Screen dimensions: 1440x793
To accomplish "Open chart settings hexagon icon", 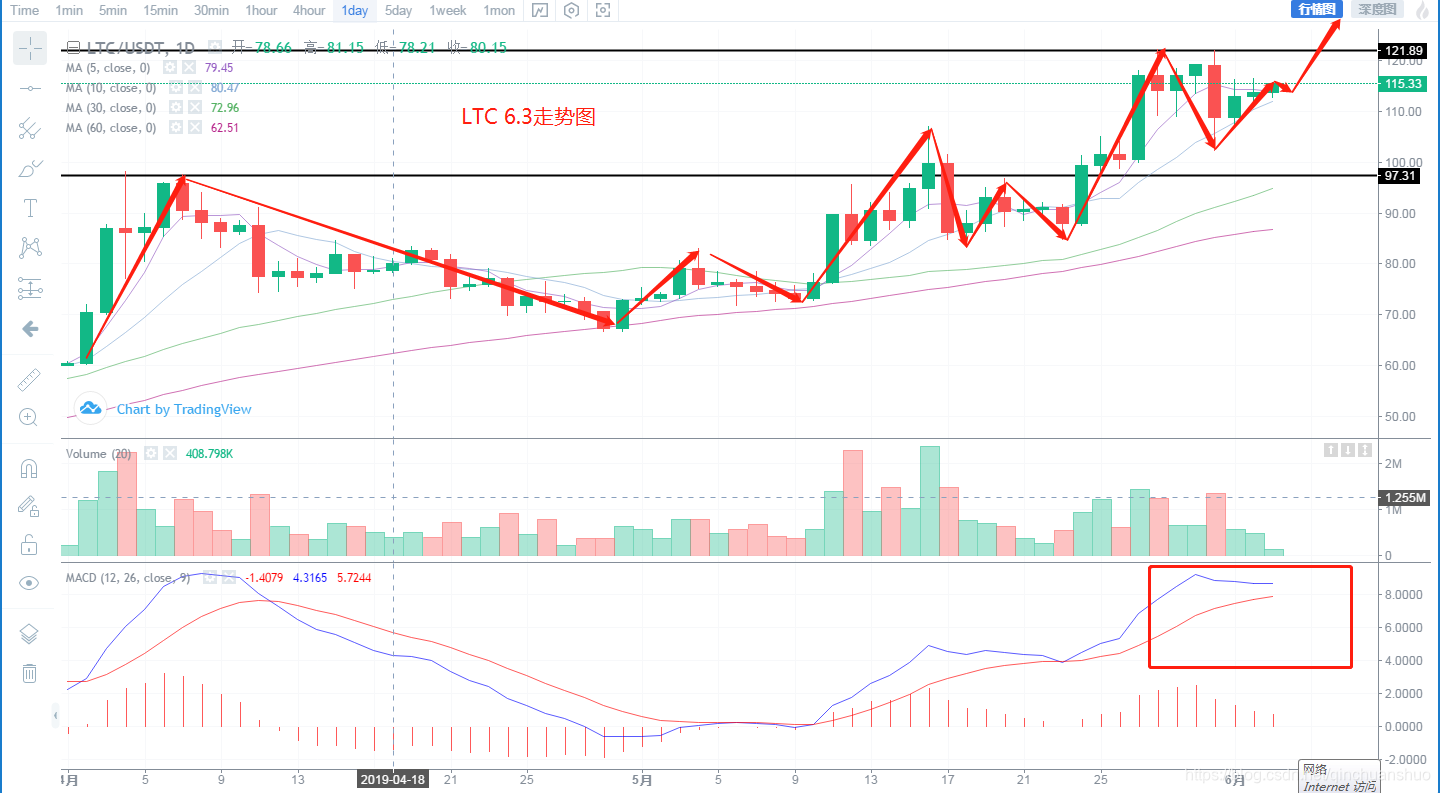I will (571, 11).
